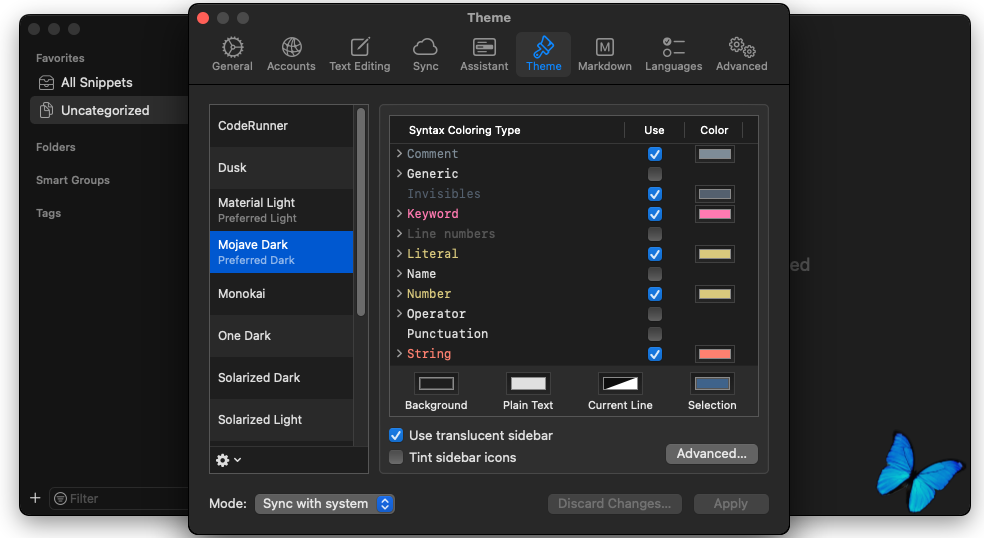Enable Tint sidebar icons
The image size is (984, 538).
(396, 457)
